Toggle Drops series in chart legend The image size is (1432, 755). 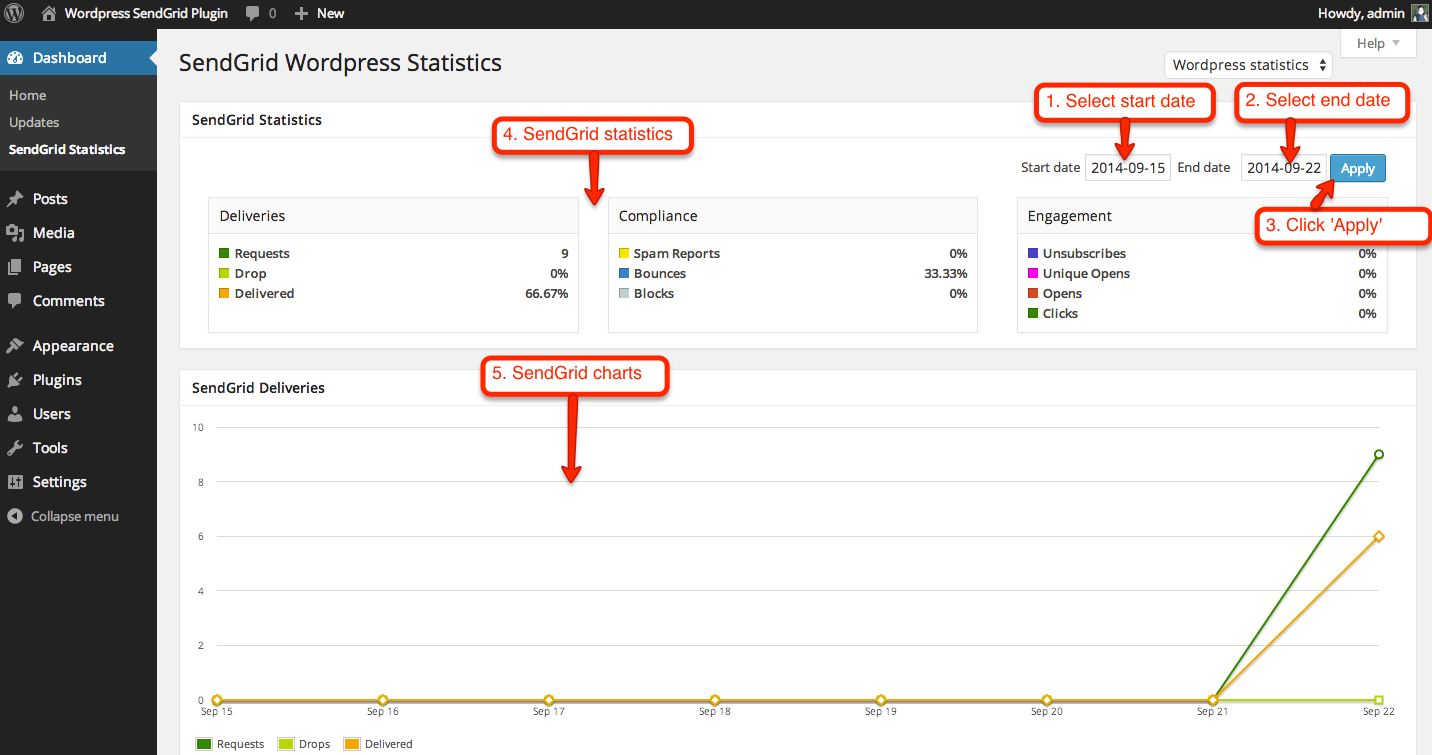coord(305,744)
